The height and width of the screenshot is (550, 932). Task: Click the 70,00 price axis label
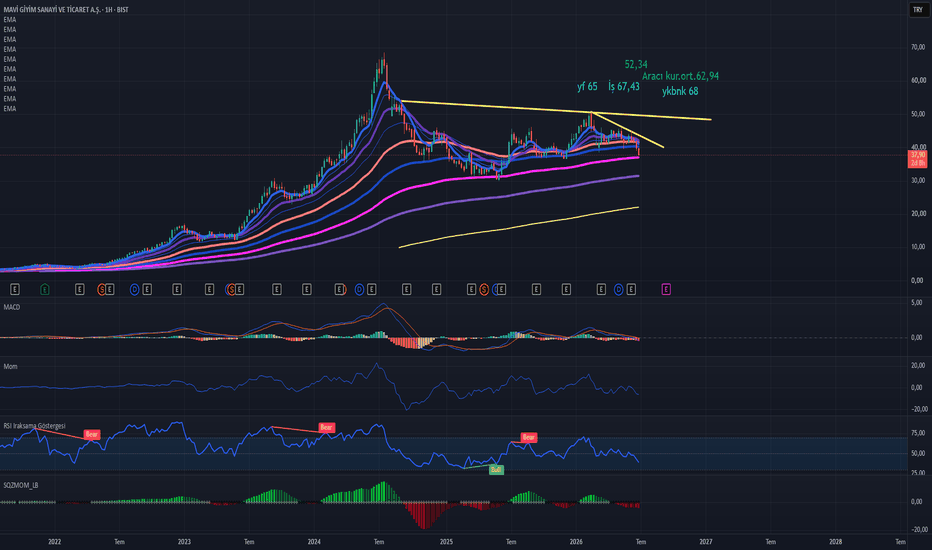tap(917, 47)
